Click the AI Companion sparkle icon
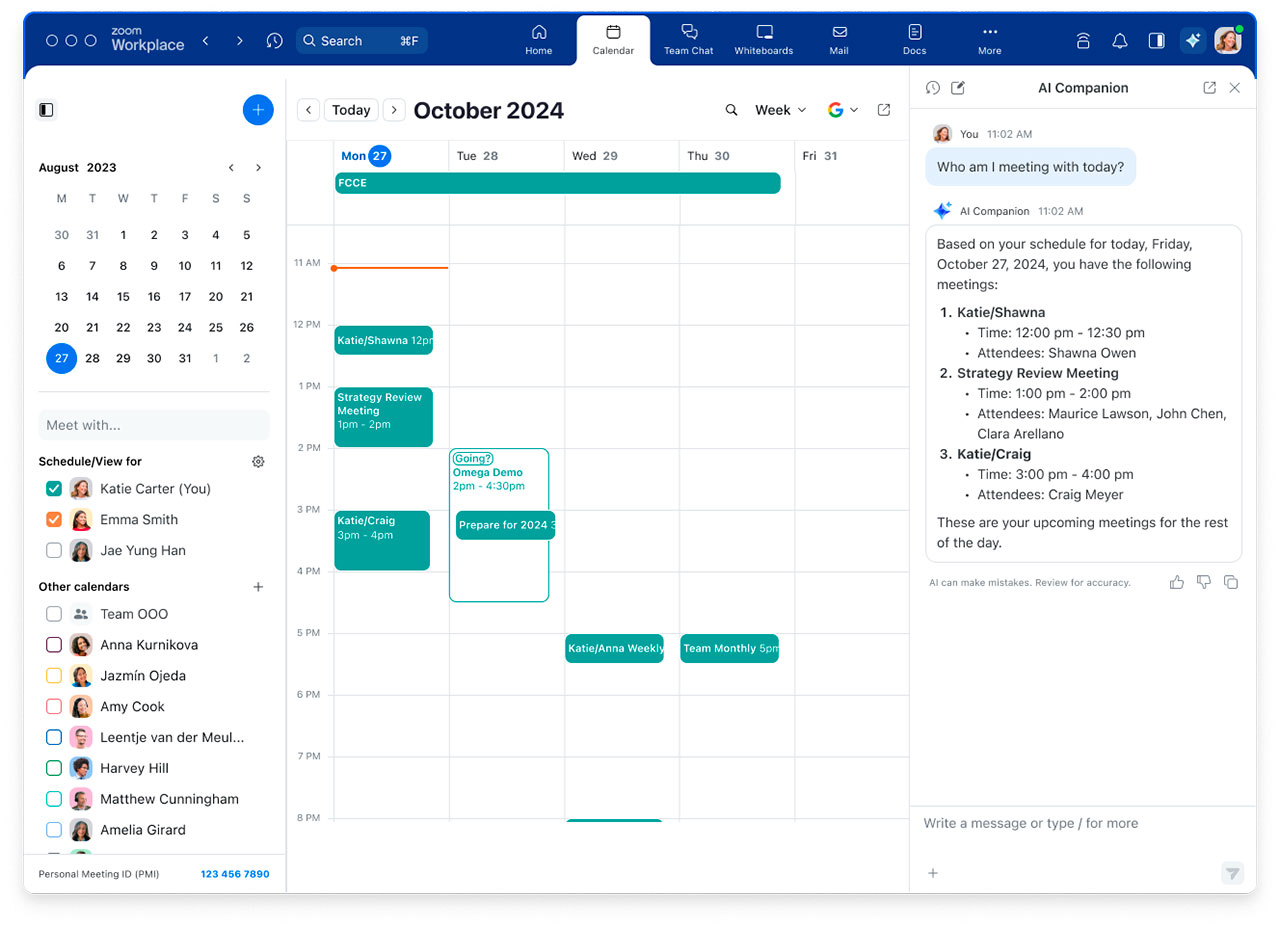 click(1192, 40)
